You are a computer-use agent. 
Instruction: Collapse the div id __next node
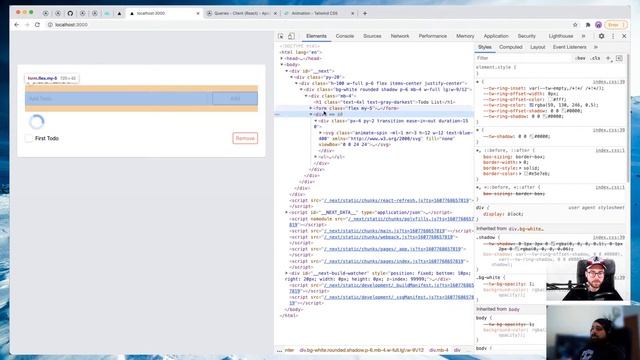(287, 71)
